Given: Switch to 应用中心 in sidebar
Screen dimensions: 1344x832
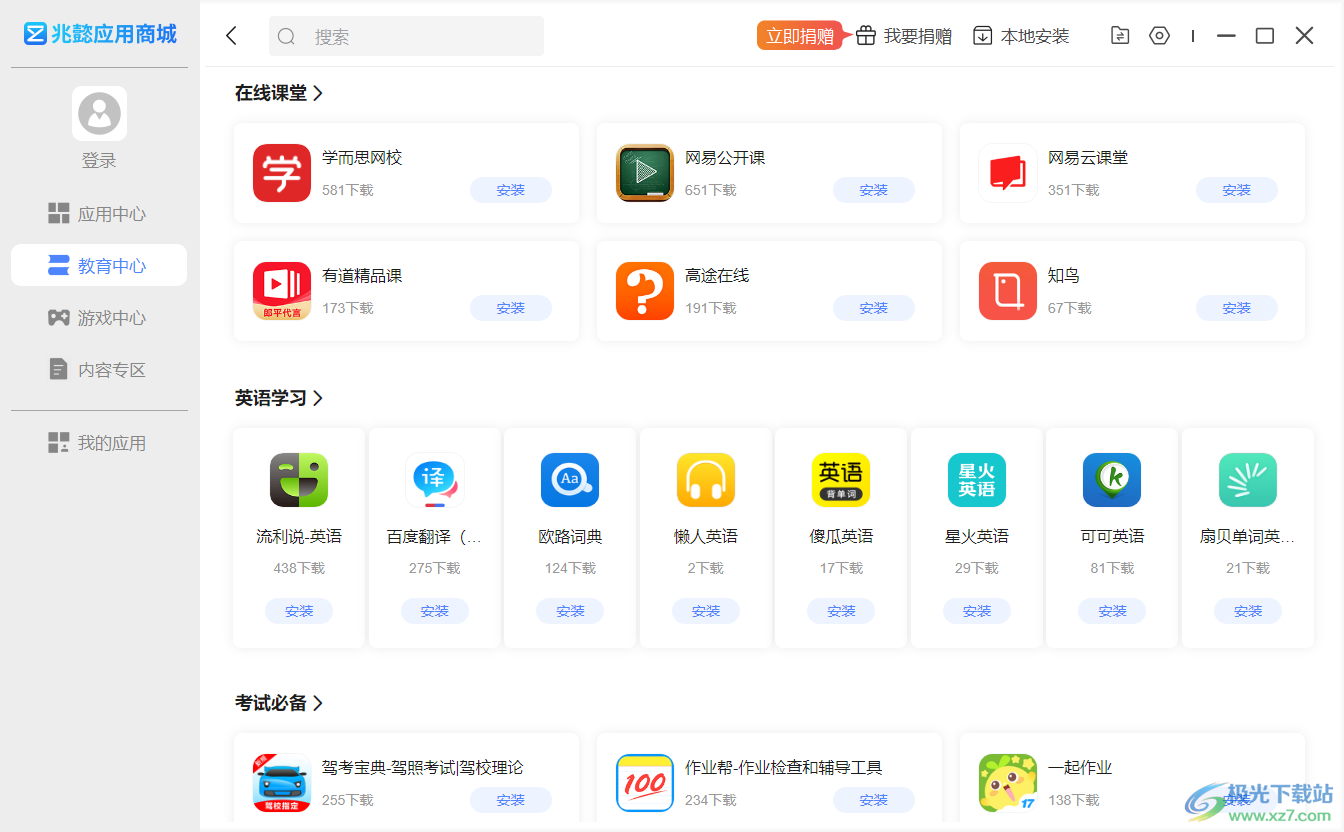Looking at the screenshot, I should 99,214.
